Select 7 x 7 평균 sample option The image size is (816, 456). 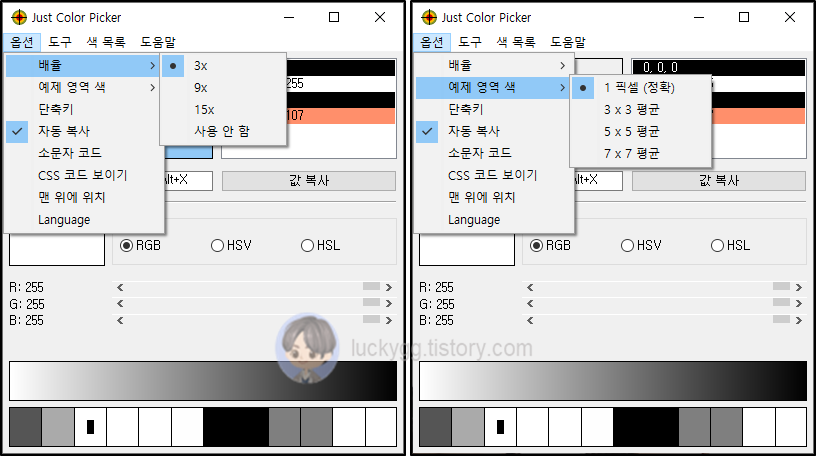pyautogui.click(x=641, y=154)
